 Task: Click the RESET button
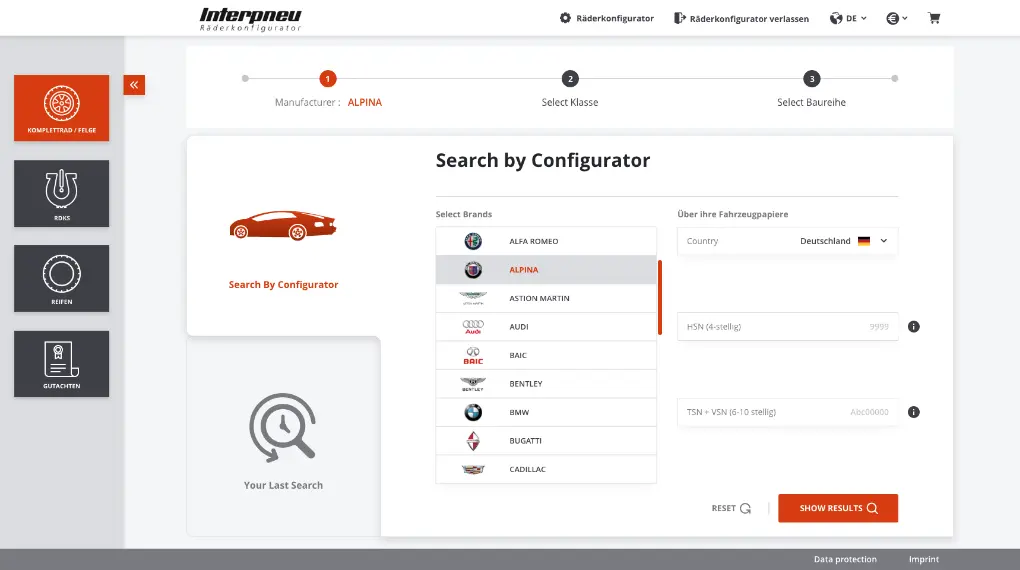(x=731, y=508)
